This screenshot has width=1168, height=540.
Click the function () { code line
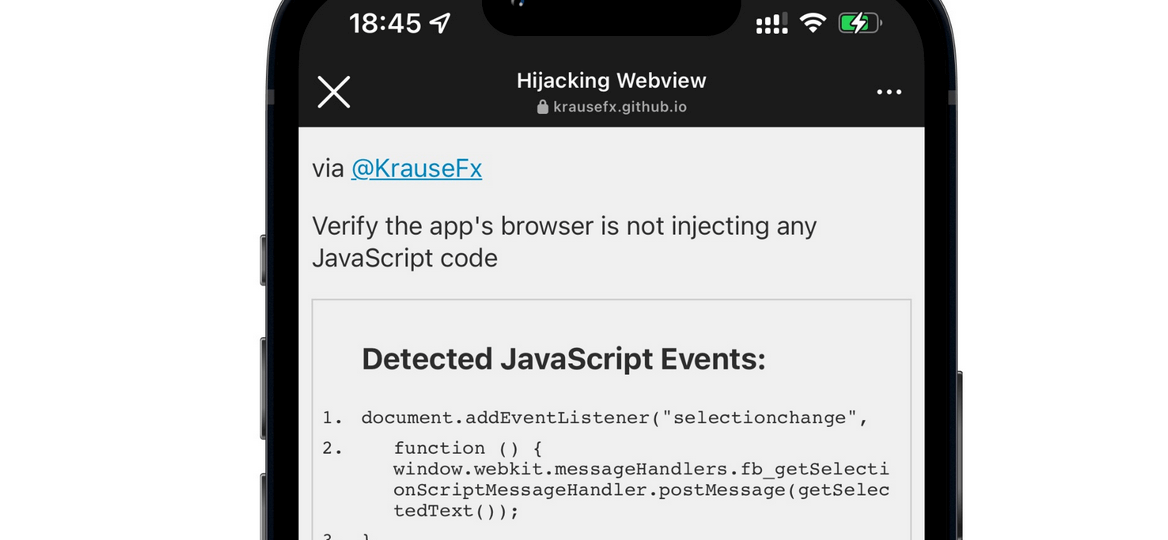pos(468,448)
